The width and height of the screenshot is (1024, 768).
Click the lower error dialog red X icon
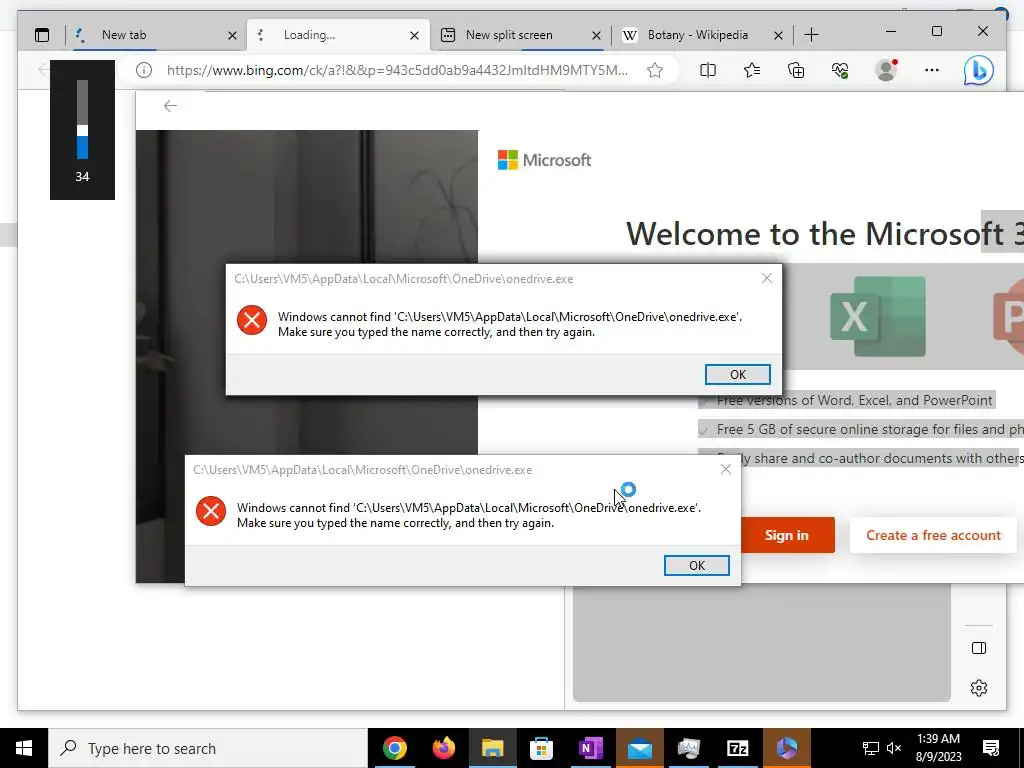click(x=211, y=511)
